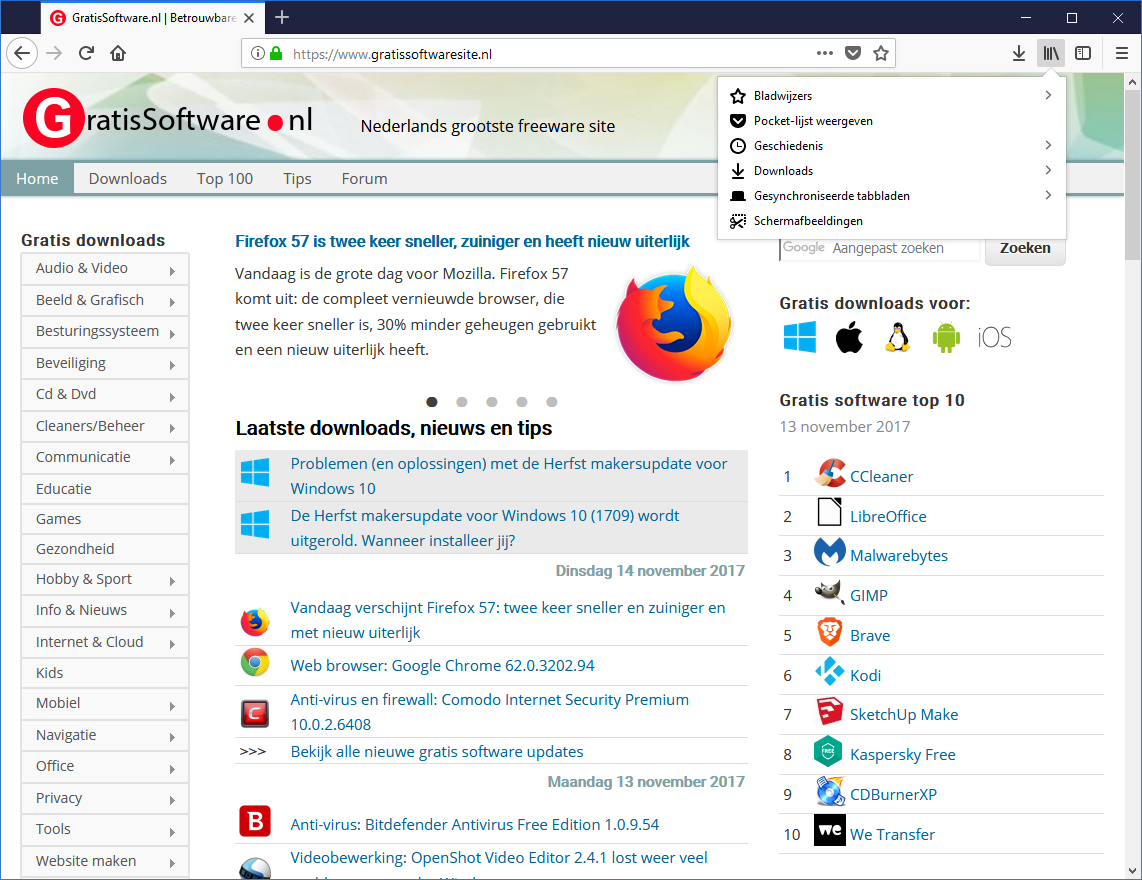Open the Downloads arrow icon in toolbar

(1018, 54)
